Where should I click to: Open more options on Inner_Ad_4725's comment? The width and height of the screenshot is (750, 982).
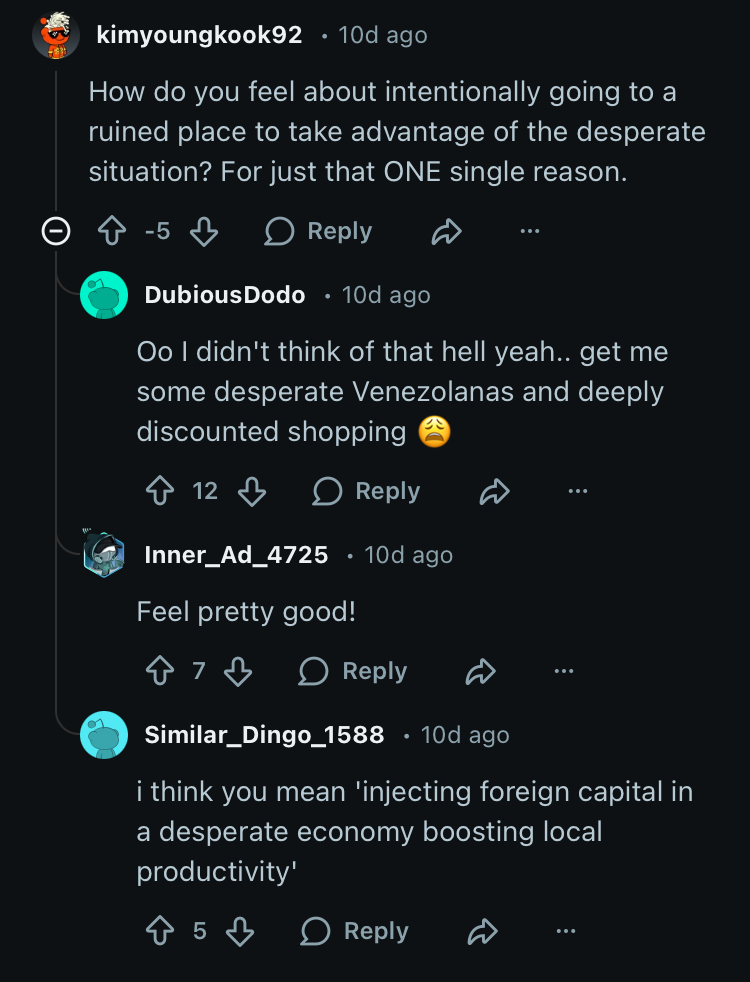(x=564, y=671)
